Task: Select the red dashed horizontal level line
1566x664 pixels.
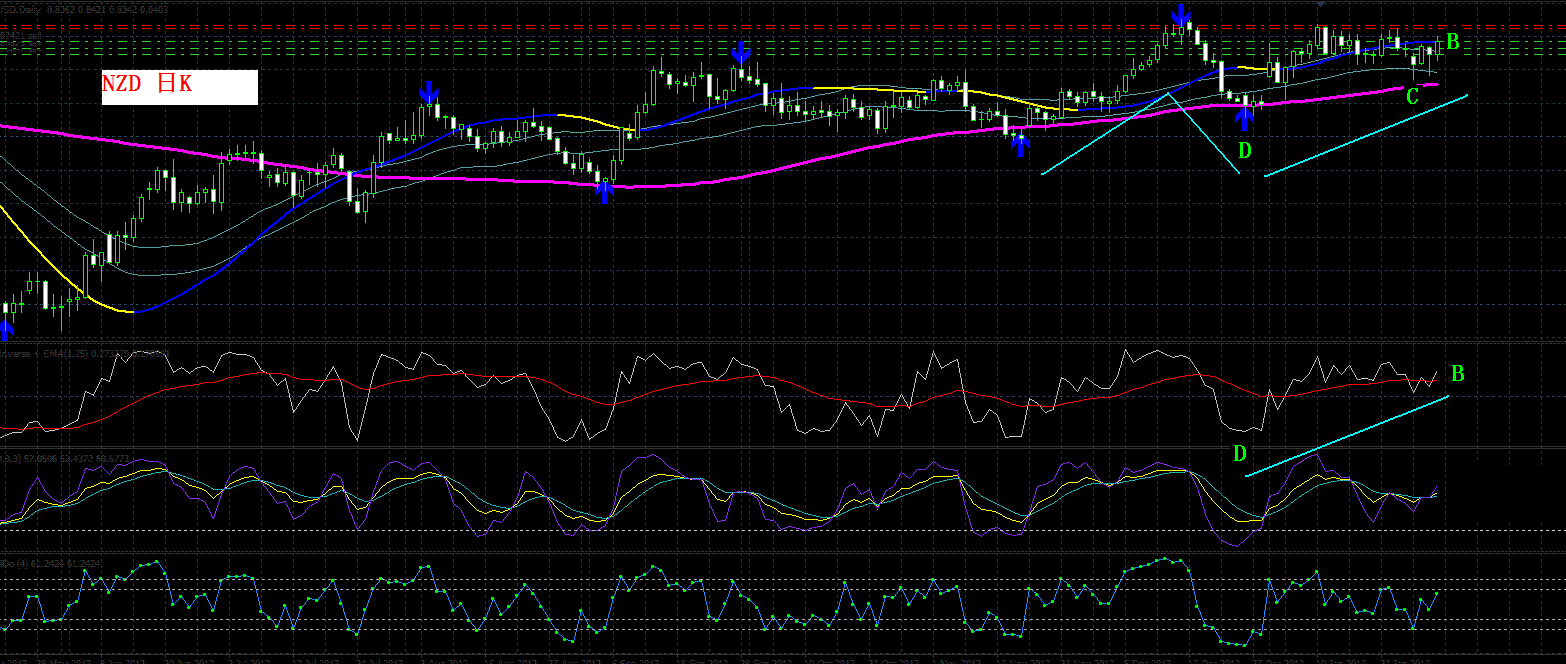Action: [x=783, y=28]
